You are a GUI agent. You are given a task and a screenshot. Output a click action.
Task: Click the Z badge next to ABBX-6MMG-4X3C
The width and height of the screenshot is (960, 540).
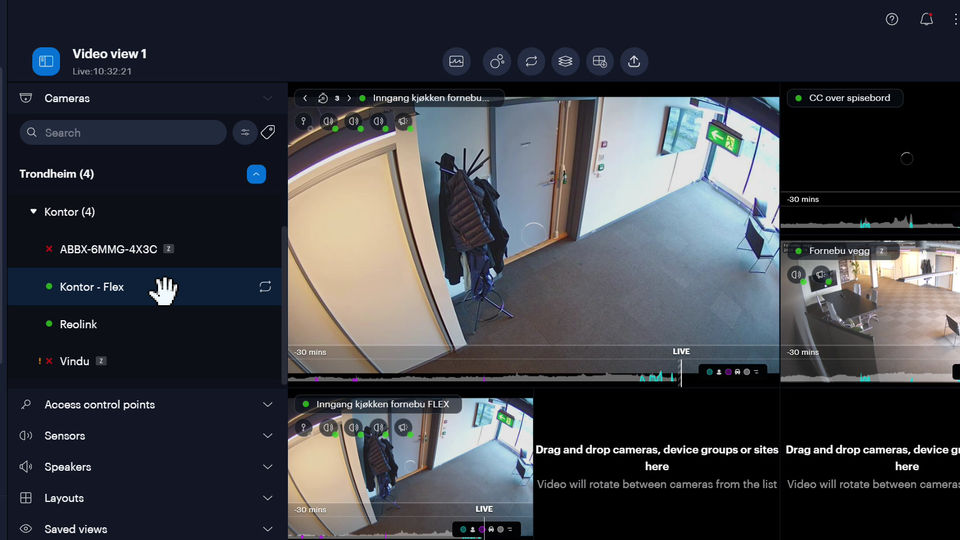(x=168, y=249)
